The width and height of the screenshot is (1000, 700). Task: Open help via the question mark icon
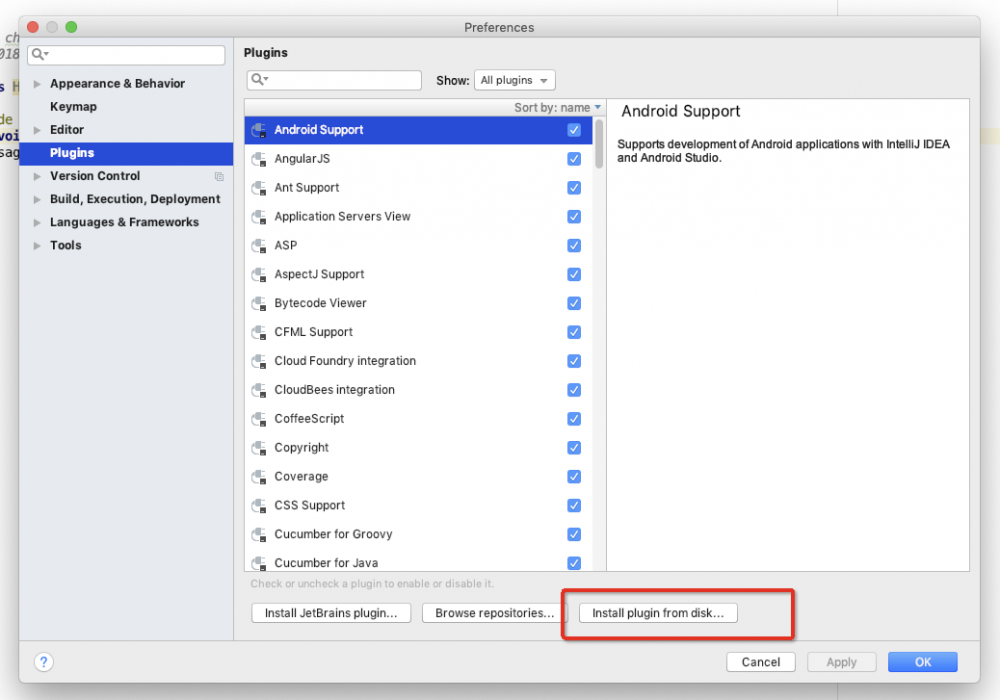click(x=43, y=661)
